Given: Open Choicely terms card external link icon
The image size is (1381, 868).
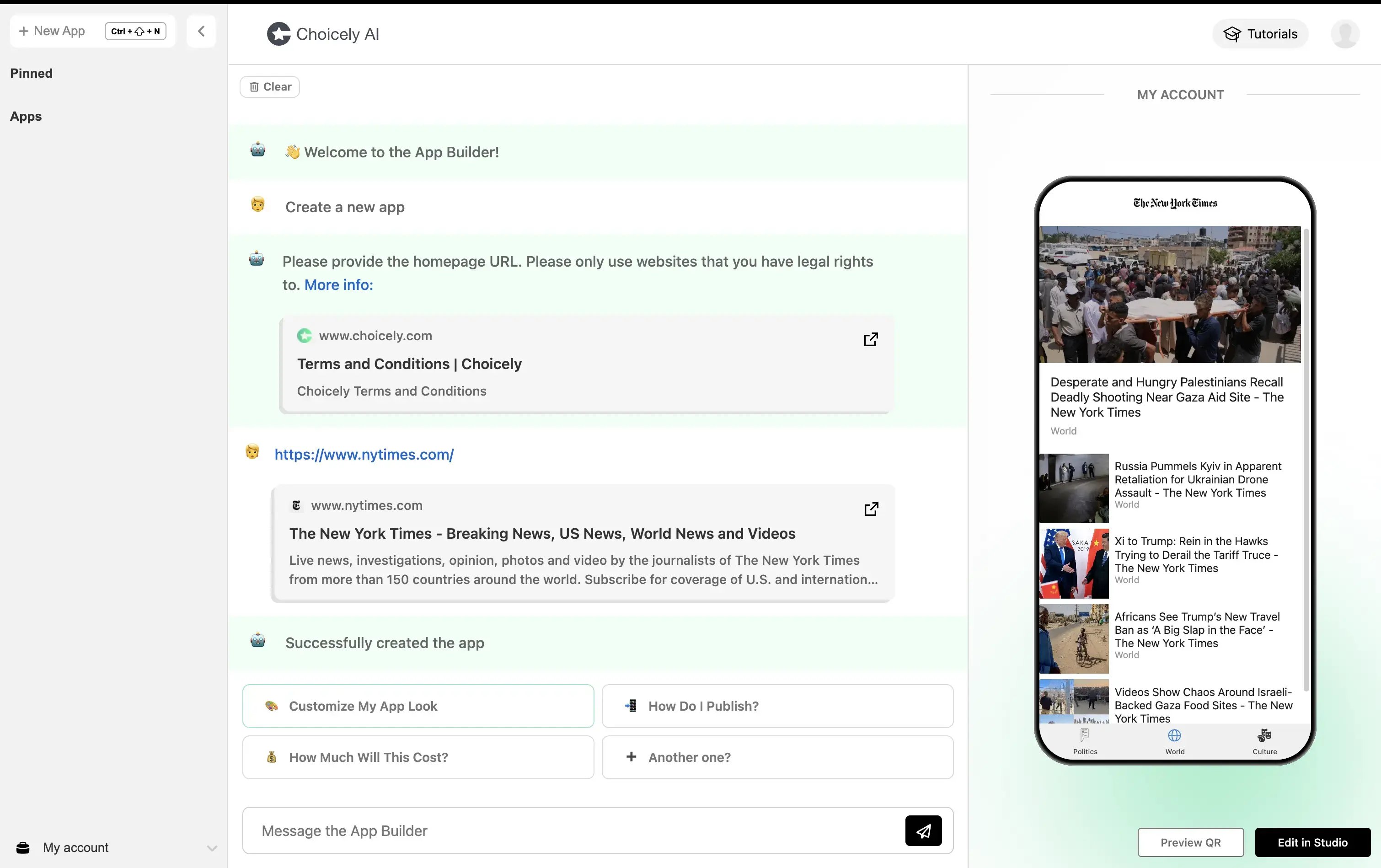Looking at the screenshot, I should tap(871, 339).
